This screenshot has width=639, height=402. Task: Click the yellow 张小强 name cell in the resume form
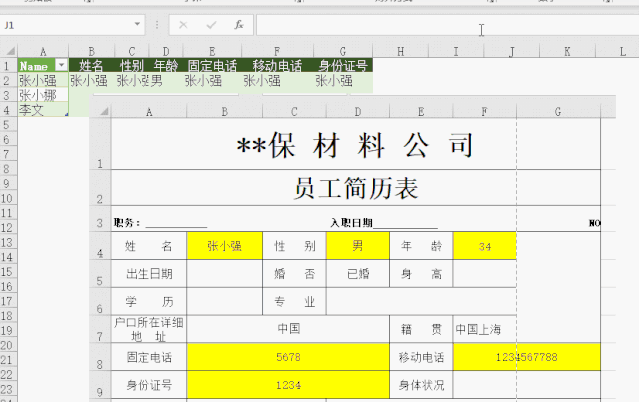coord(225,246)
